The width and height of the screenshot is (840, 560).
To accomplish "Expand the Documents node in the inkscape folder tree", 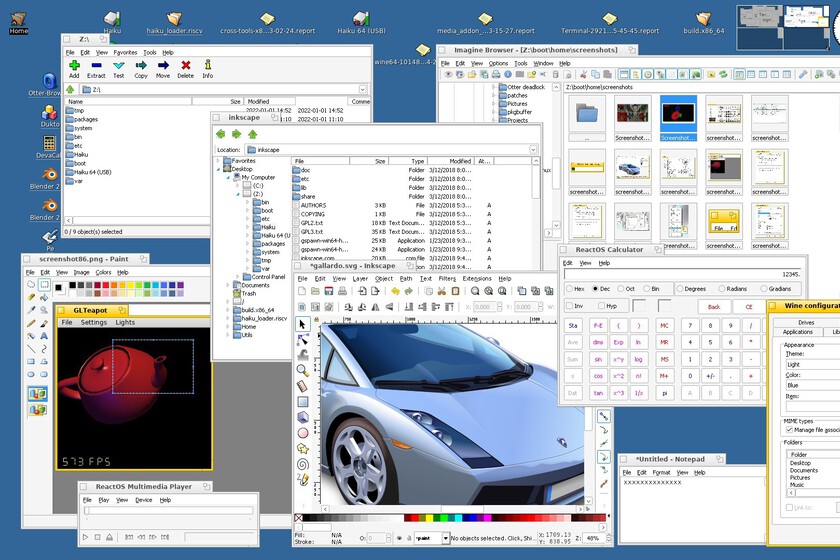I will pyautogui.click(x=228, y=285).
